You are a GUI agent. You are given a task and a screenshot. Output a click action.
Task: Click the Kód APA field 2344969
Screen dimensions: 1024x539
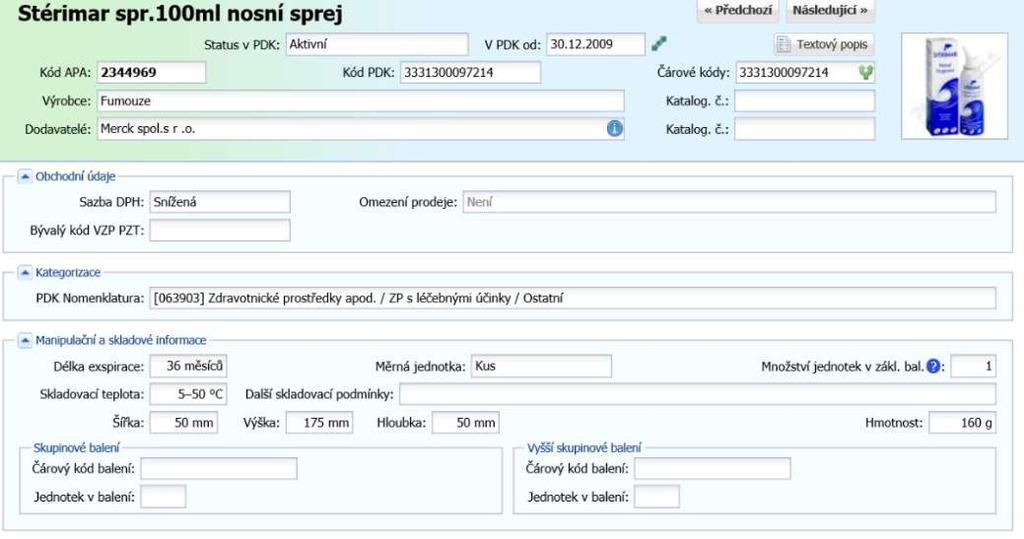(152, 73)
